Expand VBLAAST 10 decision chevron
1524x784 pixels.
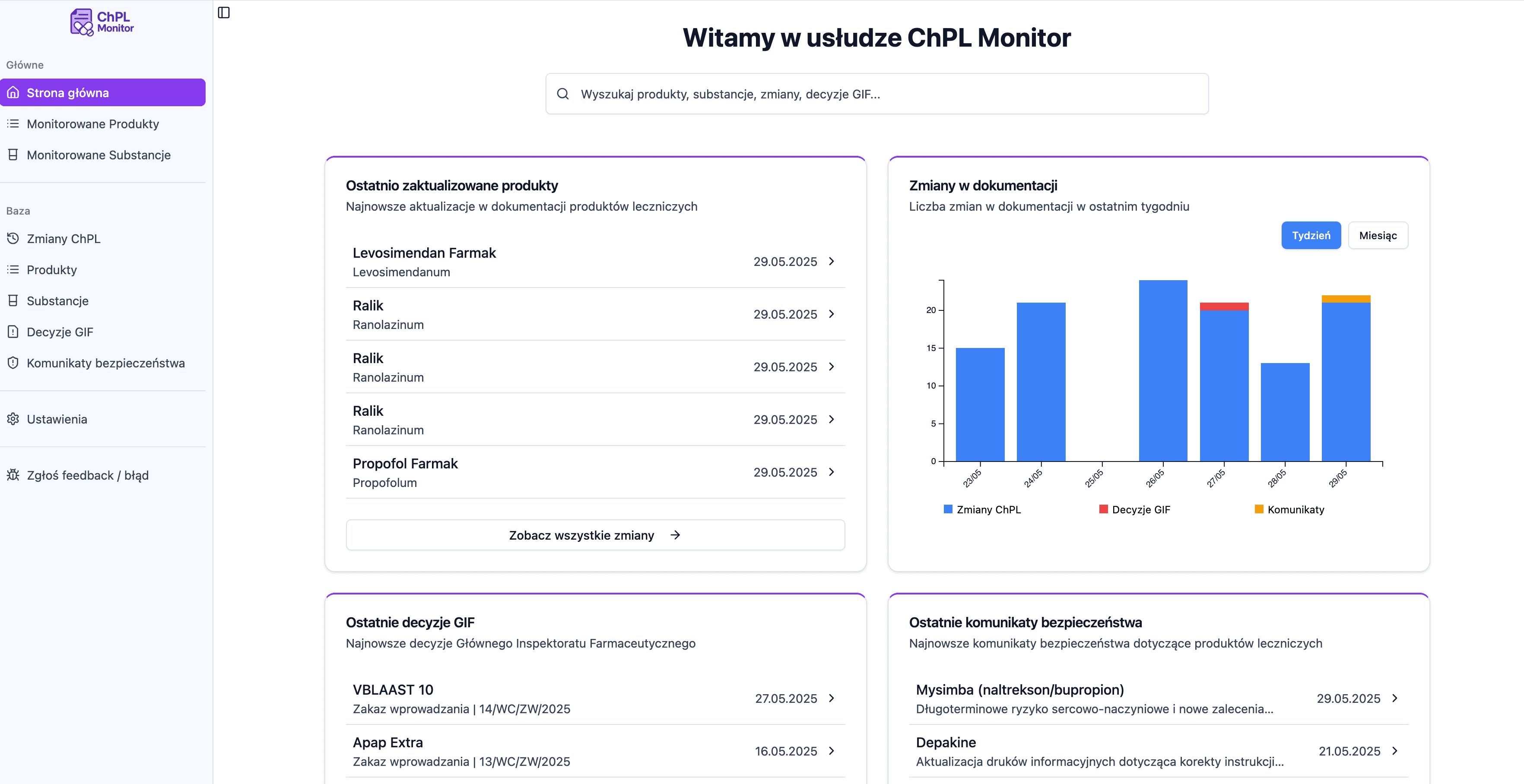831,698
